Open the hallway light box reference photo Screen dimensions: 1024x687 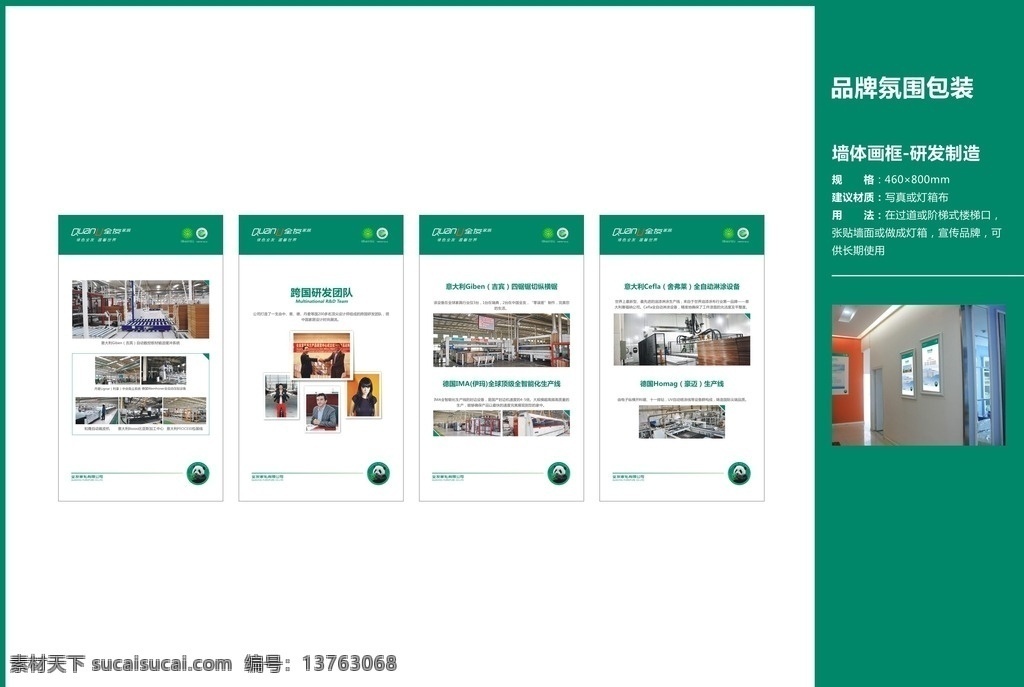click(918, 375)
